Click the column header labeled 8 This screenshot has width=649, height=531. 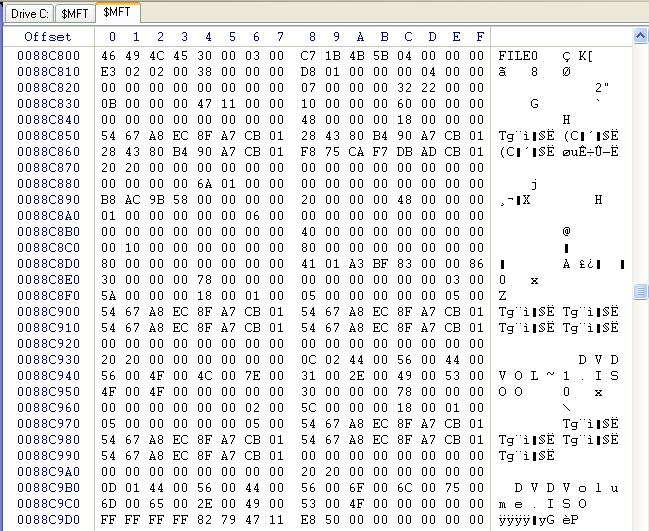pos(312,37)
